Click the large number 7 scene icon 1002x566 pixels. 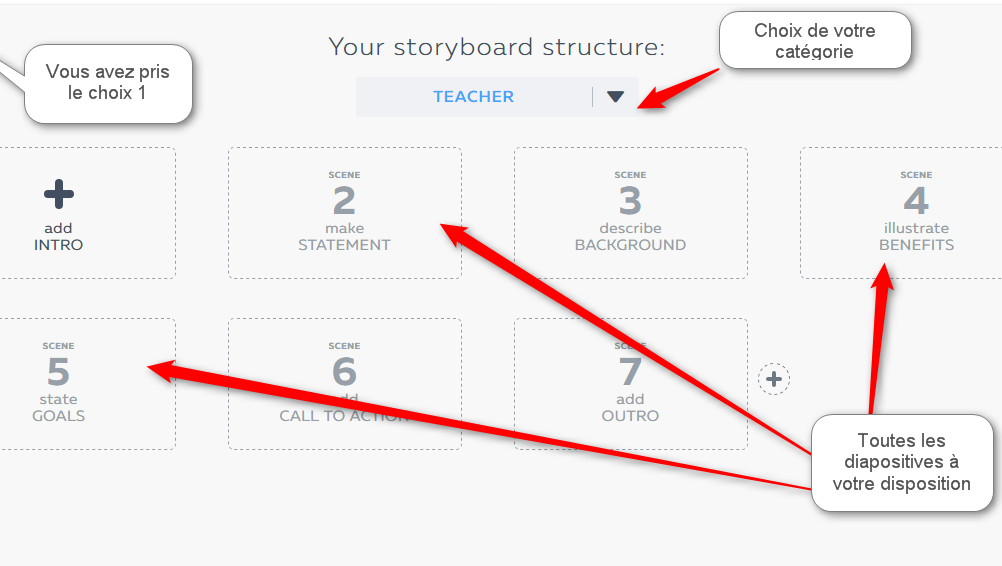coord(630,372)
